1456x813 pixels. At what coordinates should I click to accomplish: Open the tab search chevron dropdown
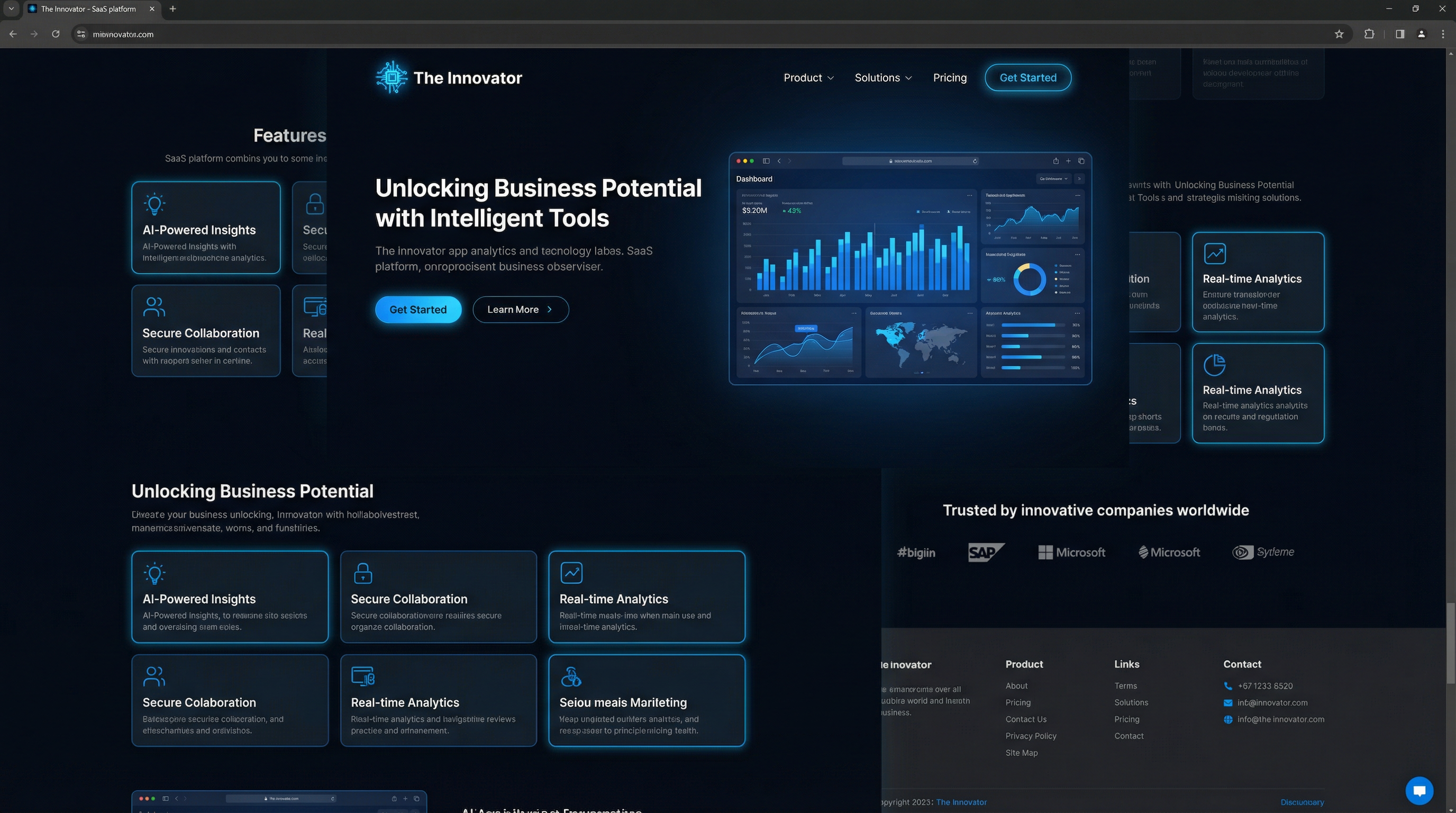point(11,8)
